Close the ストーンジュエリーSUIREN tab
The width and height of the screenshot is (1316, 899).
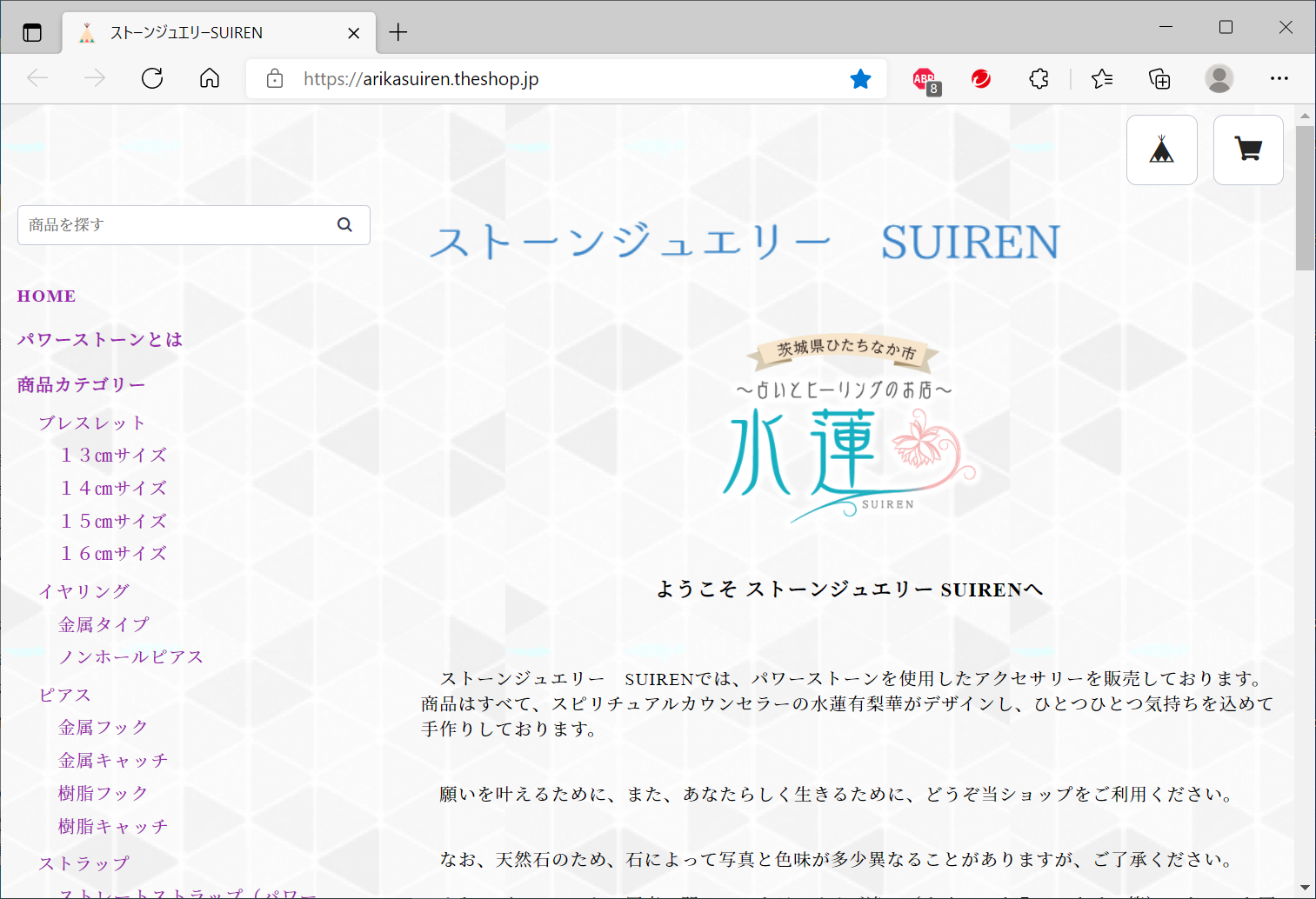pyautogui.click(x=354, y=33)
